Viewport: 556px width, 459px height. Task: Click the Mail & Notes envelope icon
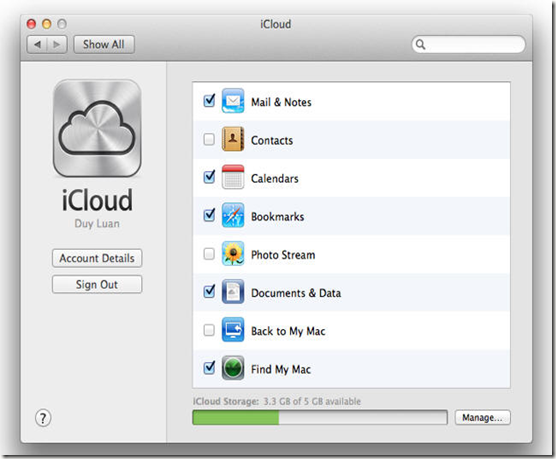233,101
